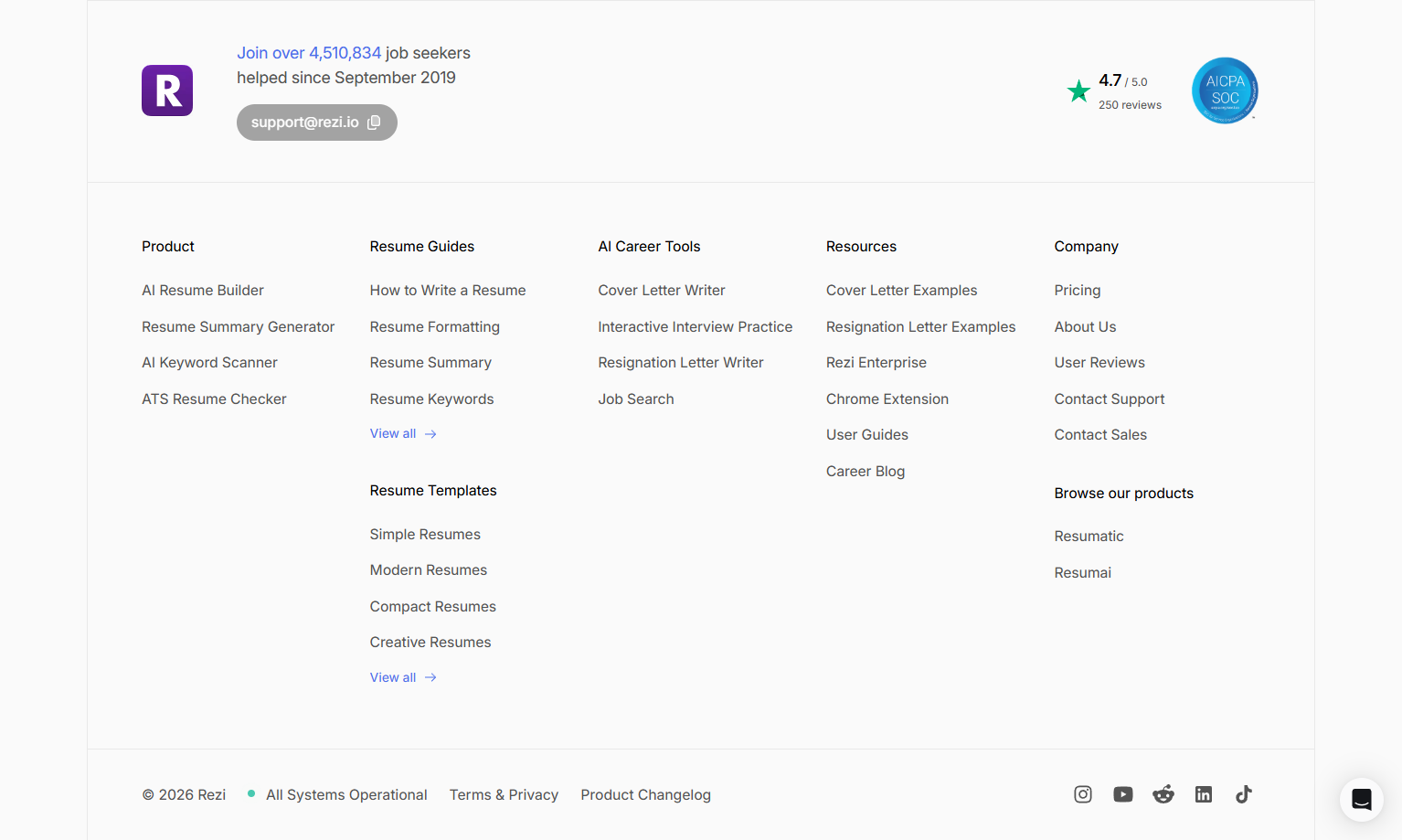
Task: Click the purple Rezi logo
Action: tap(167, 90)
